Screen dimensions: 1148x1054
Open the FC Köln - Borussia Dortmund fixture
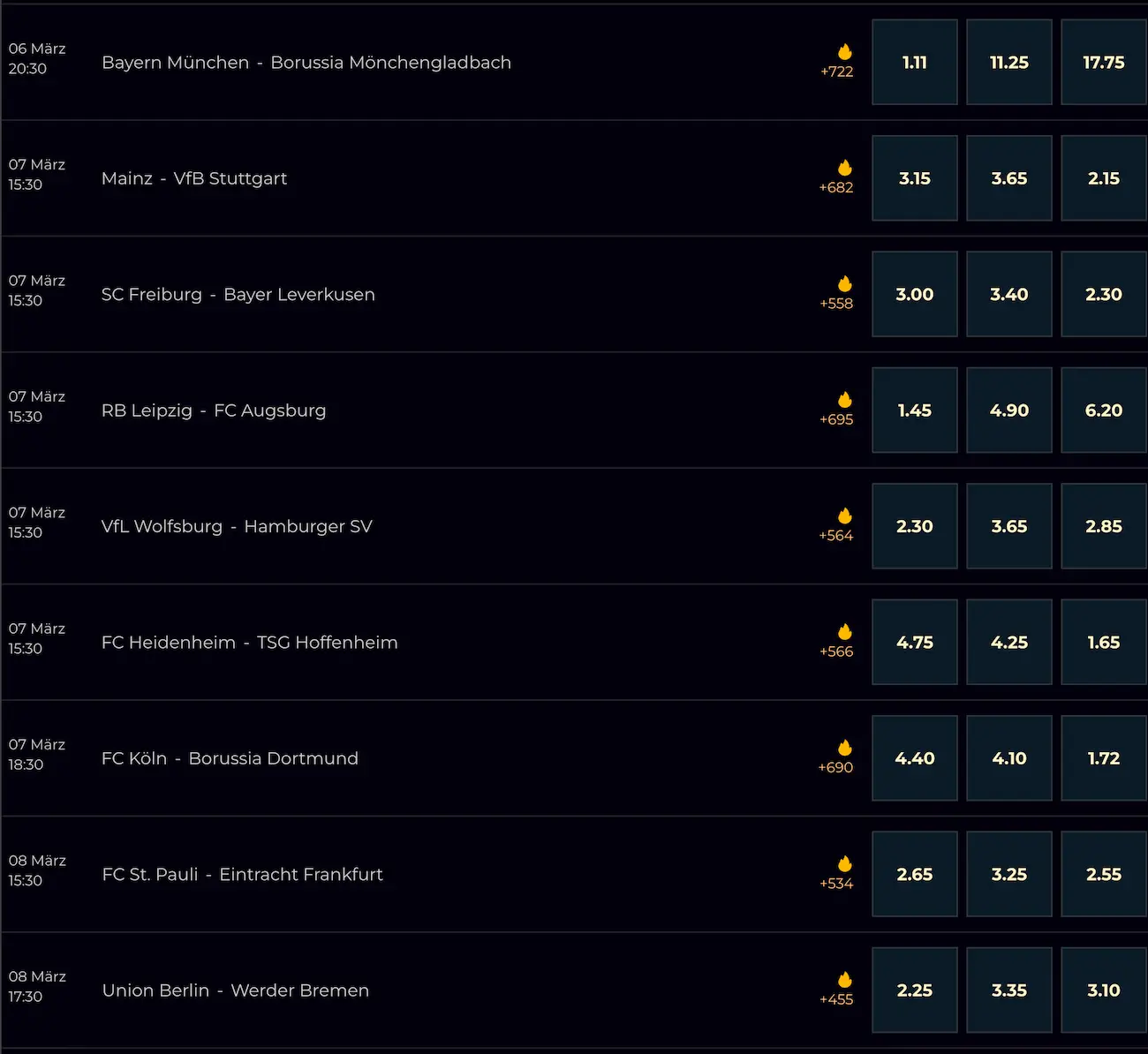pyautogui.click(x=230, y=757)
